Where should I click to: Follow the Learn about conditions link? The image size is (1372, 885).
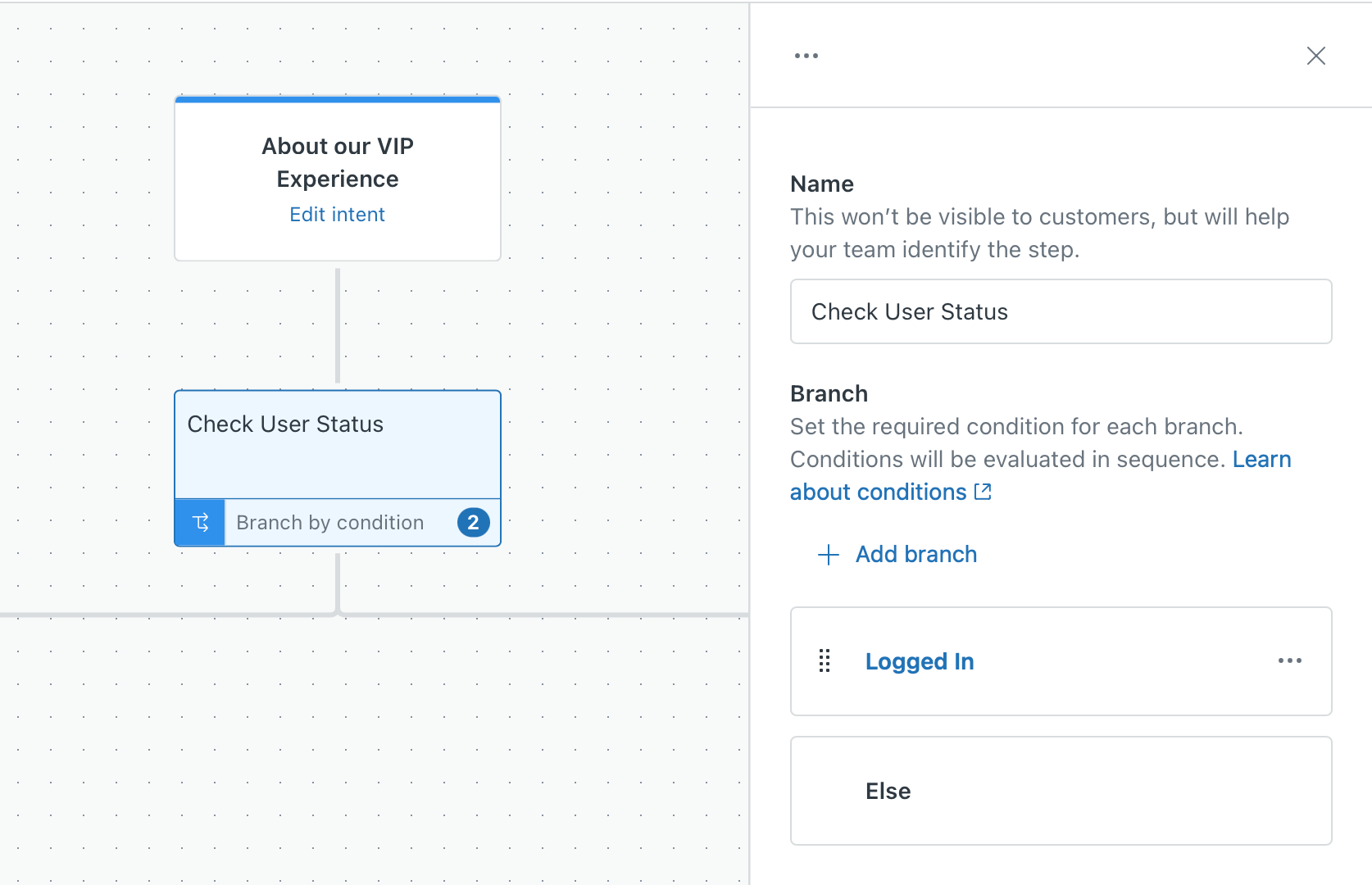click(x=878, y=492)
